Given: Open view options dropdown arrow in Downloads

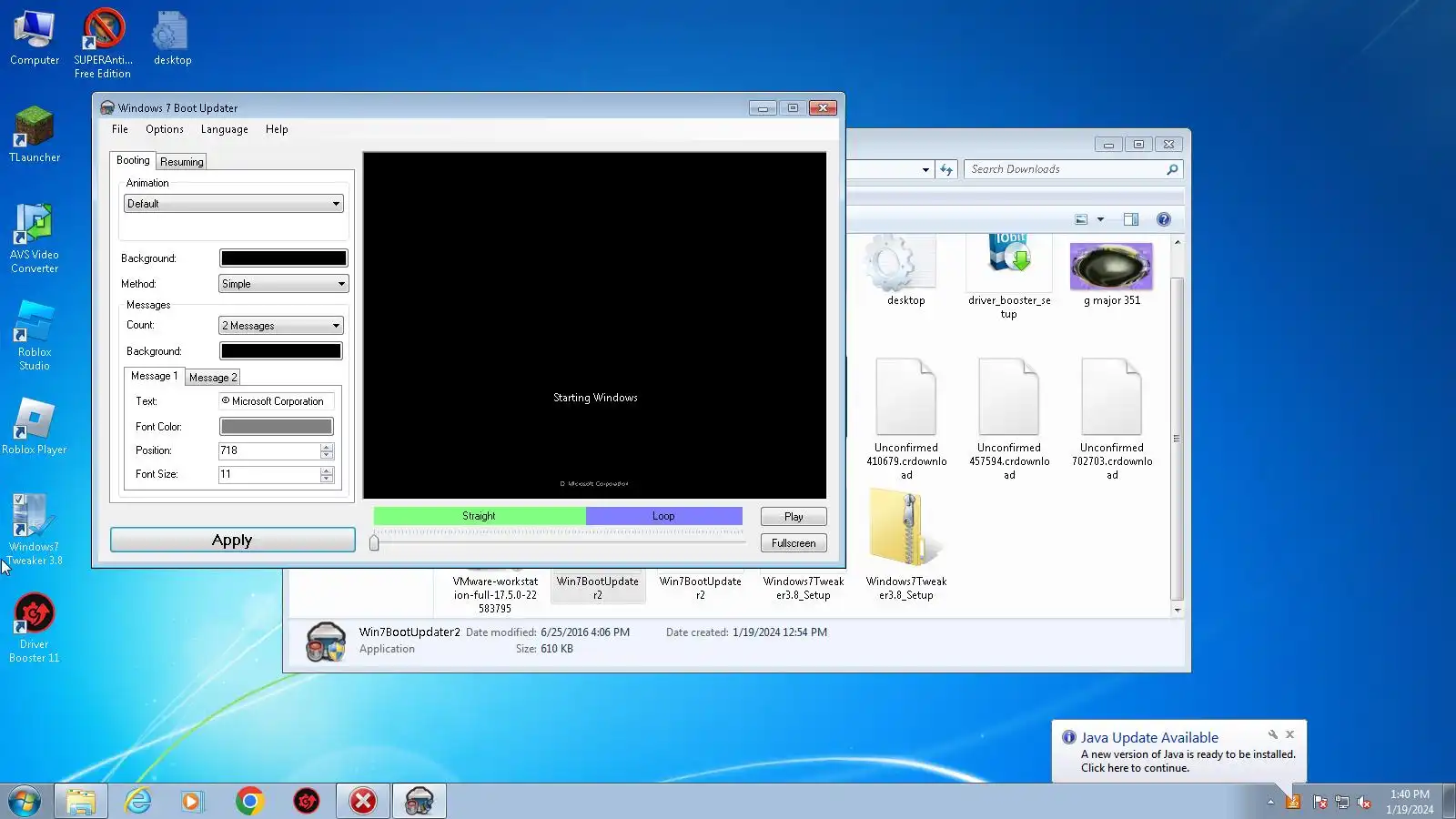Looking at the screenshot, I should tap(1100, 219).
